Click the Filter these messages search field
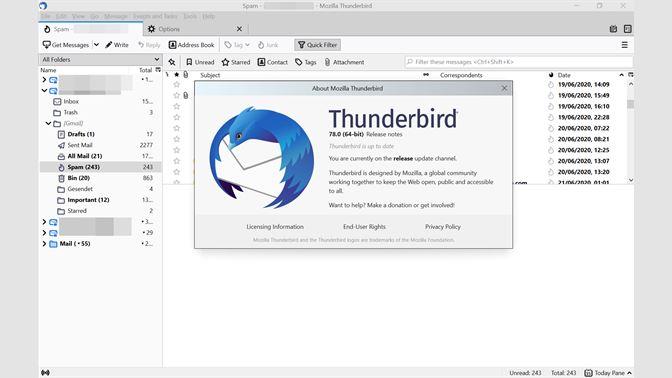672x378 pixels. (x=519, y=62)
